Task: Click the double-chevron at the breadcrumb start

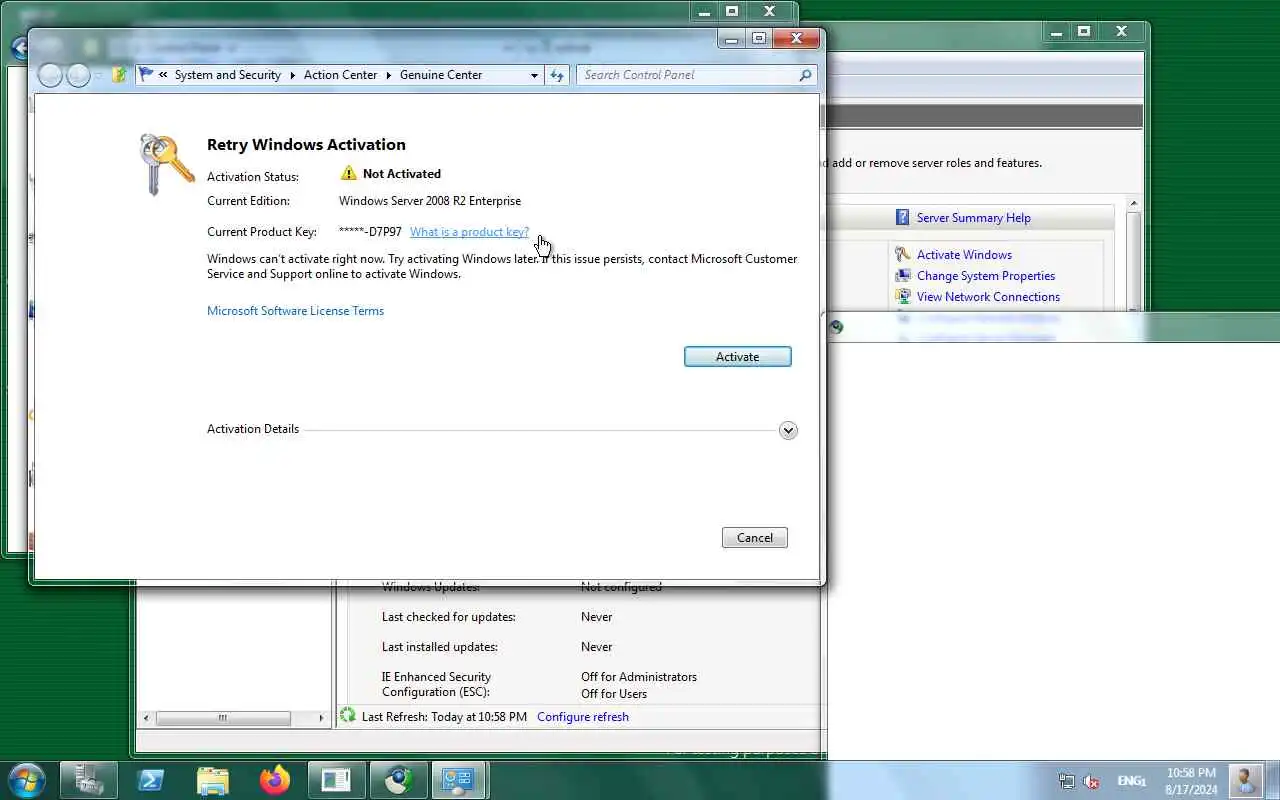Action: (163, 75)
